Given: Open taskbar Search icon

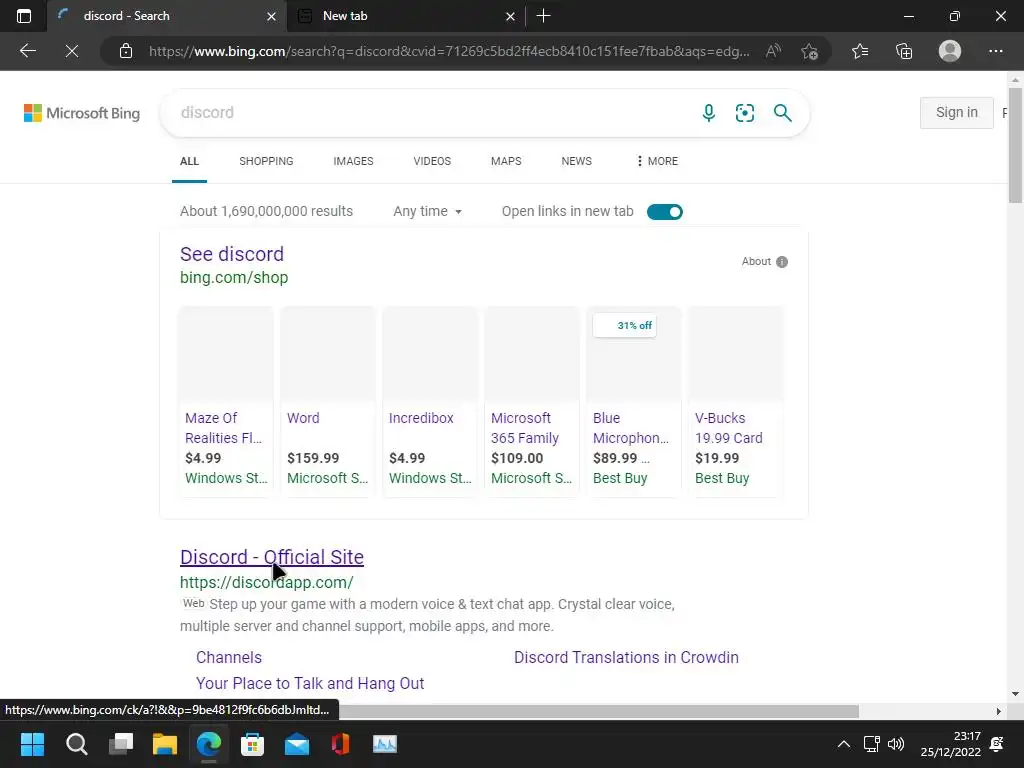Looking at the screenshot, I should point(76,744).
